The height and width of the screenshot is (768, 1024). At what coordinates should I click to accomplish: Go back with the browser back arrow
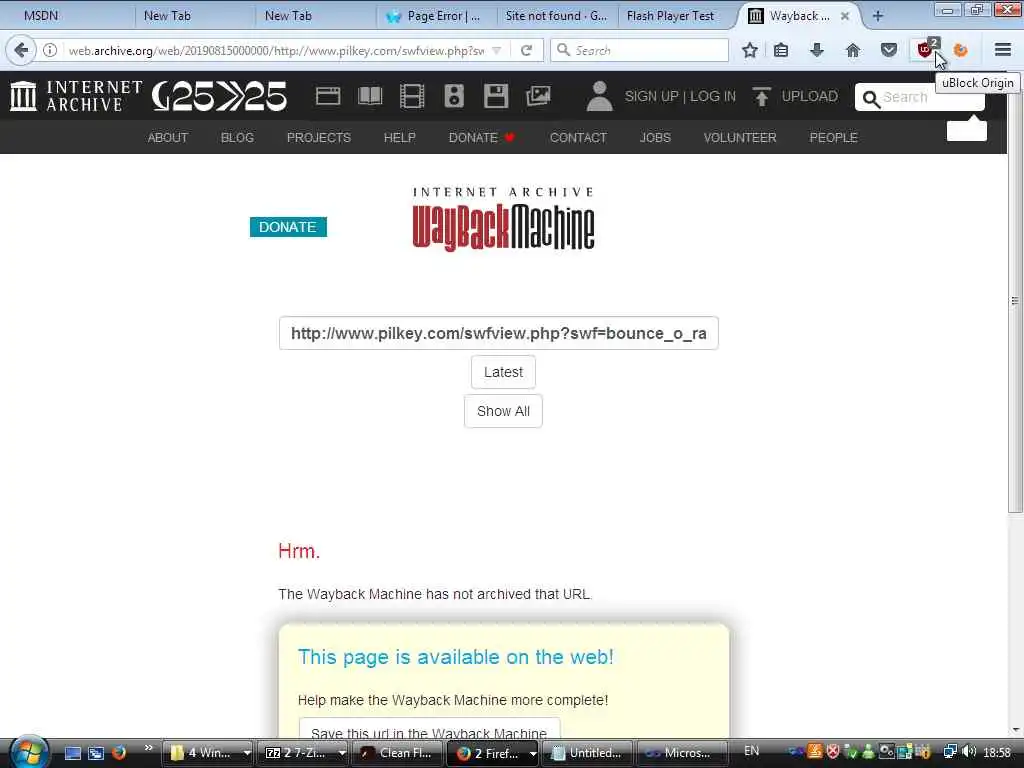click(22, 50)
